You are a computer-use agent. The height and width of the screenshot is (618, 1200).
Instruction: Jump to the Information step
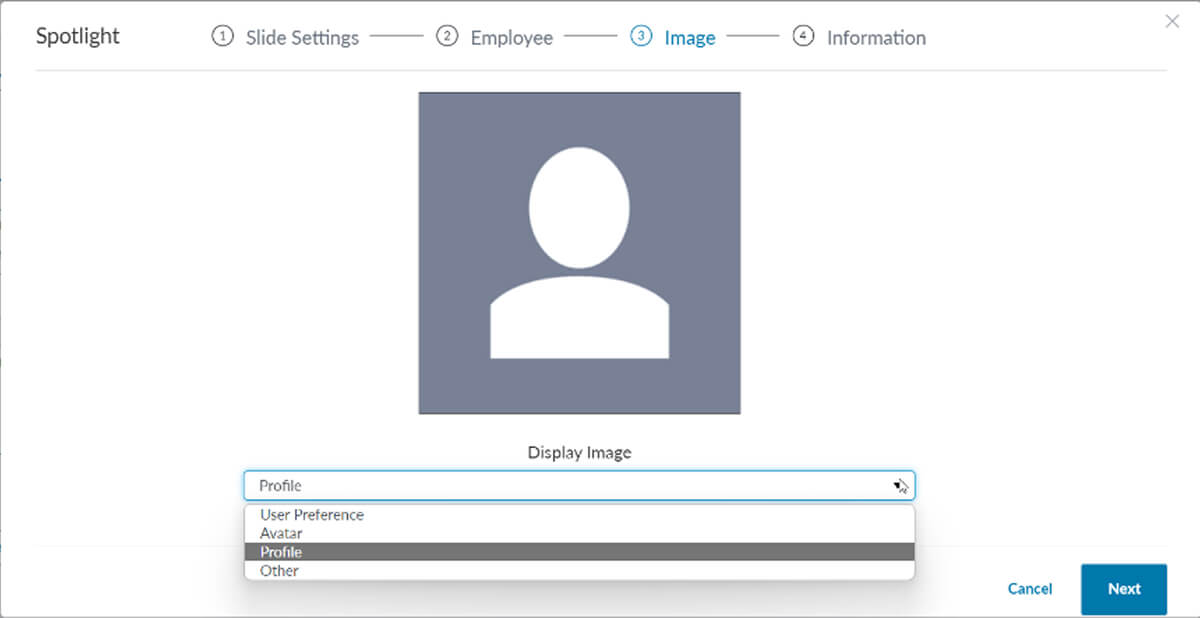(x=876, y=38)
